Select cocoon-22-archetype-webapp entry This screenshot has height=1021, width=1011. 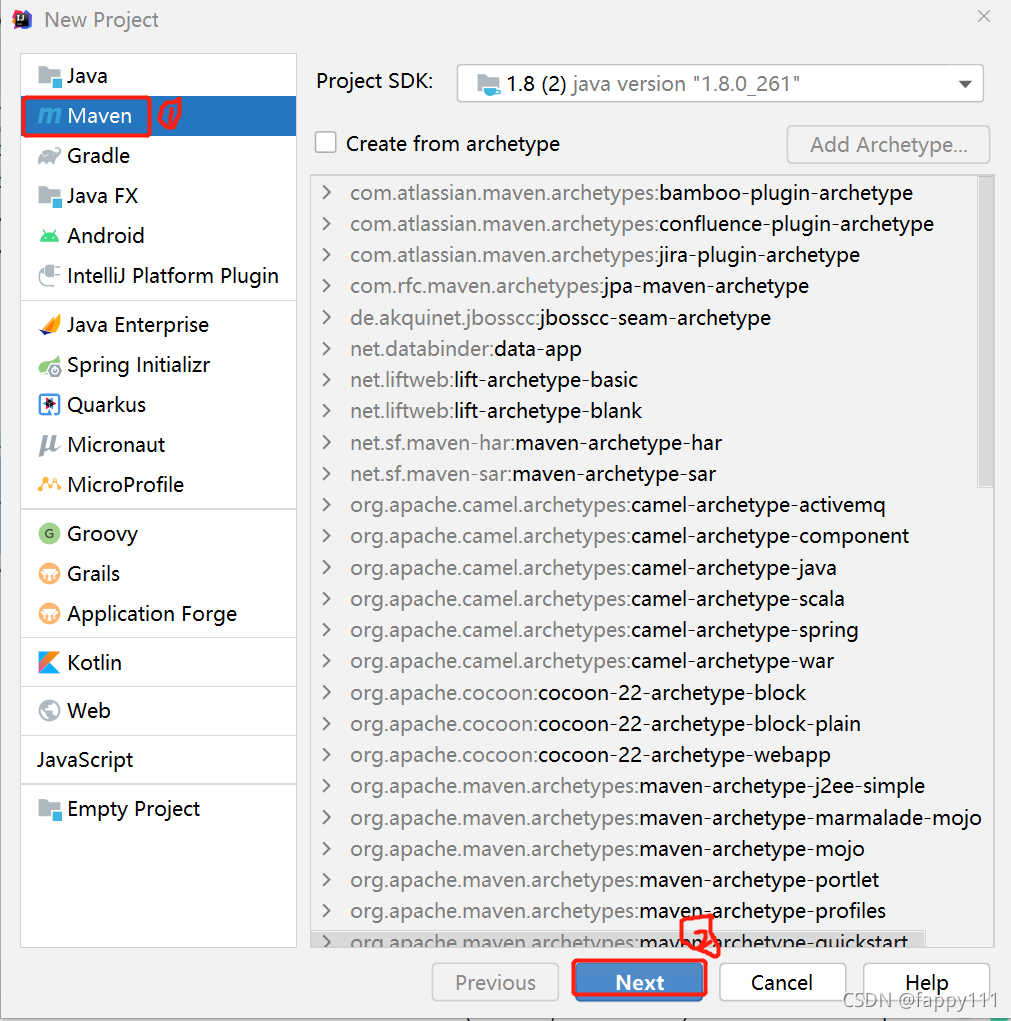click(590, 755)
